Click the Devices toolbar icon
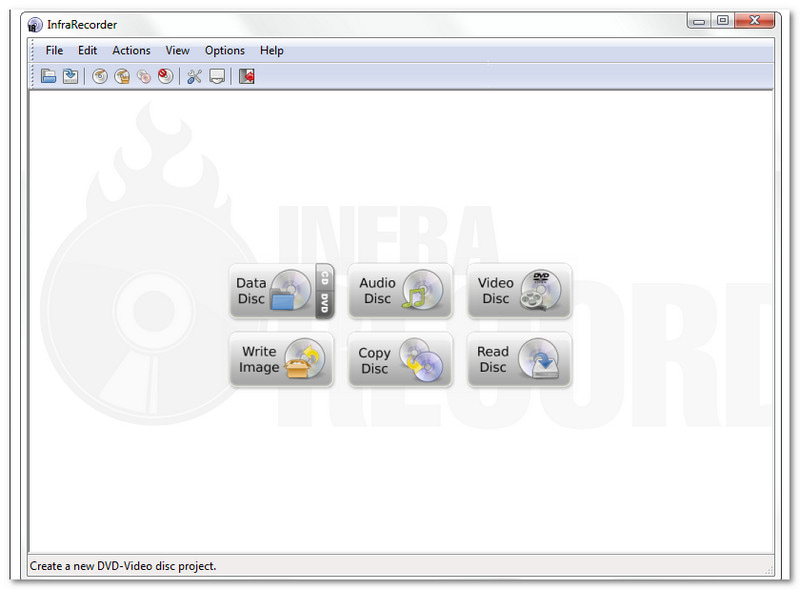This screenshot has height=590, width=800. (217, 77)
